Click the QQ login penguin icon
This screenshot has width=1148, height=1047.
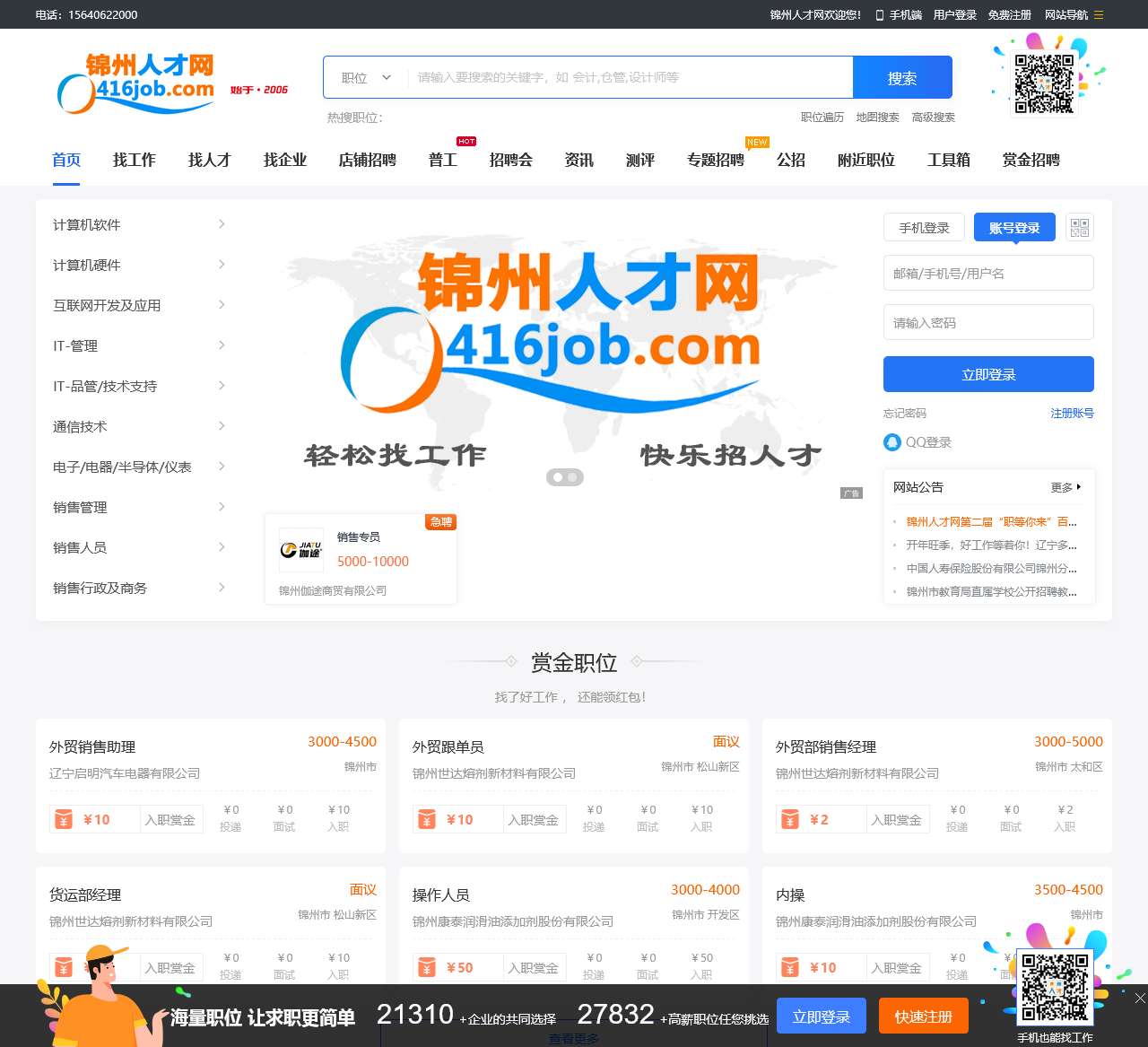click(x=891, y=442)
